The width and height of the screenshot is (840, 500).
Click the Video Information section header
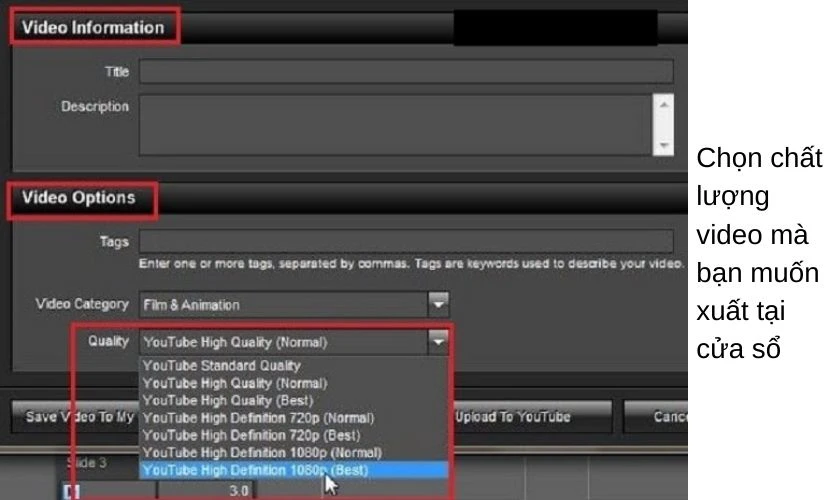[93, 27]
